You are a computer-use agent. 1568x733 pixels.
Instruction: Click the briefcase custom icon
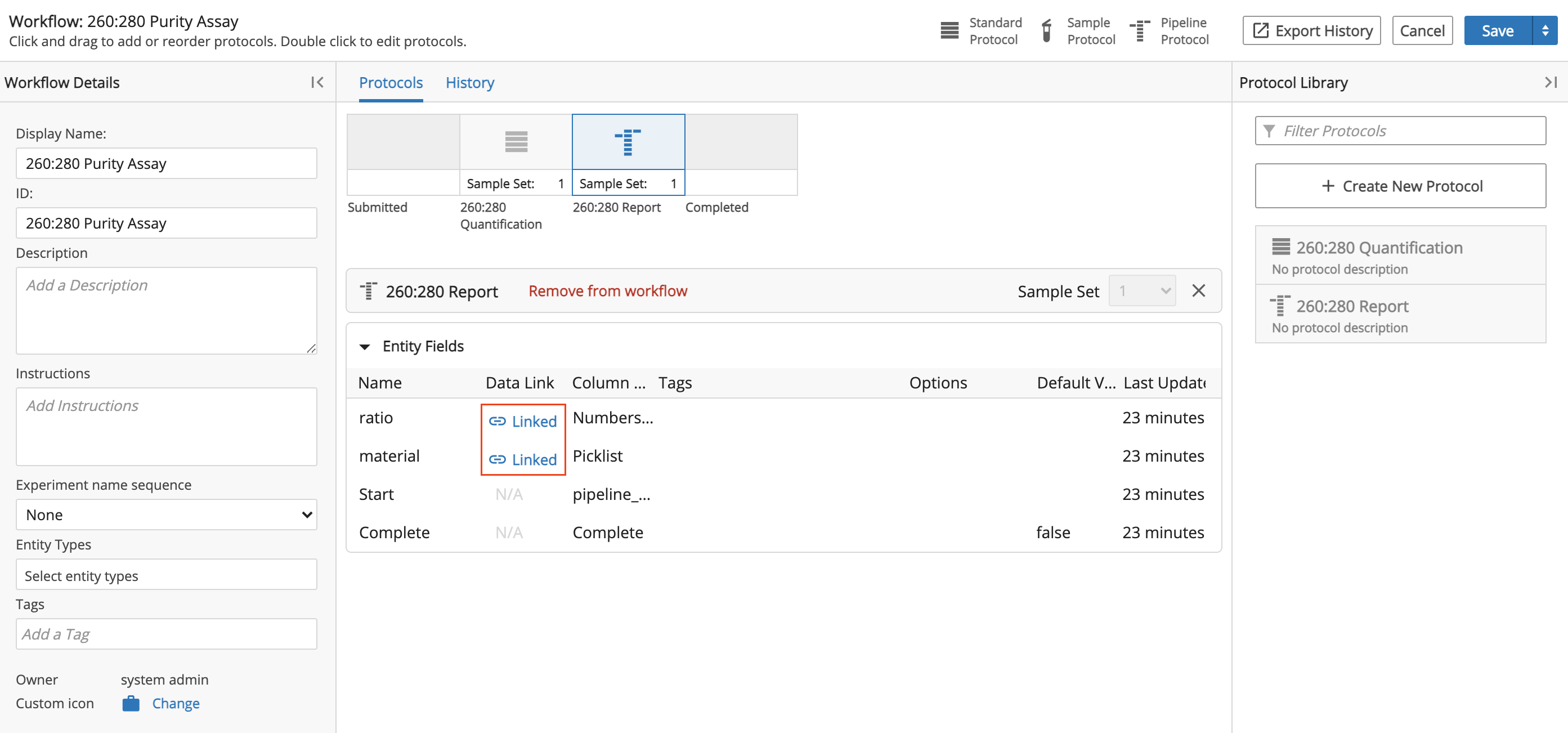coord(131,703)
